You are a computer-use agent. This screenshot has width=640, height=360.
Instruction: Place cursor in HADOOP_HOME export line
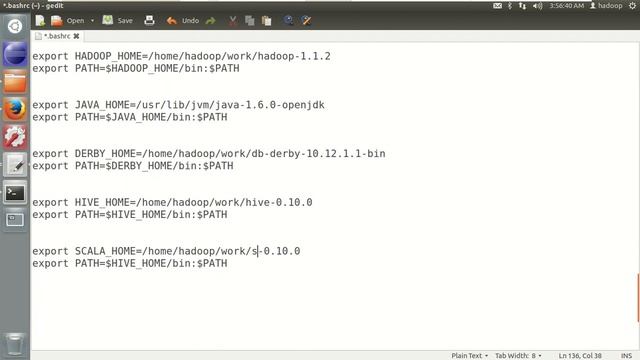[x=181, y=56]
